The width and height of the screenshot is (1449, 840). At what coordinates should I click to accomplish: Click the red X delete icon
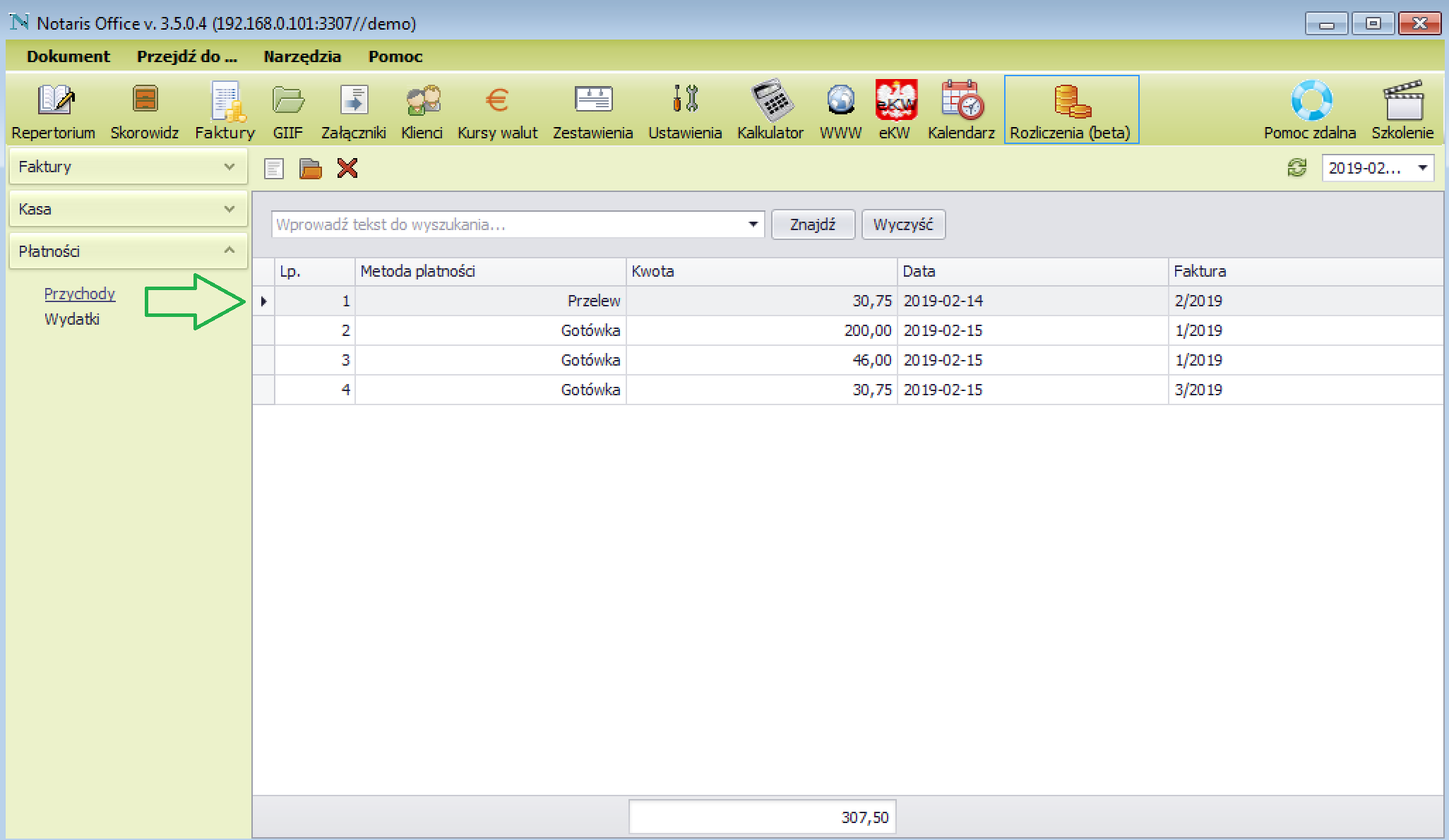point(347,169)
